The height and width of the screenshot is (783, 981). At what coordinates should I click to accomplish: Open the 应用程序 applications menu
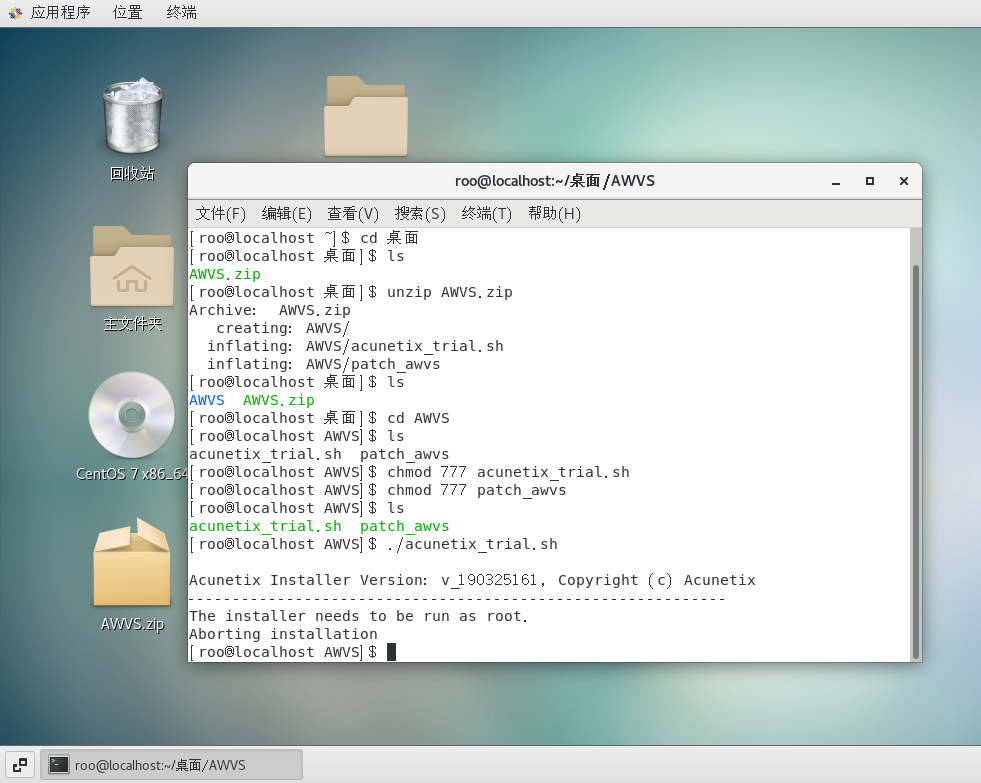(x=61, y=13)
